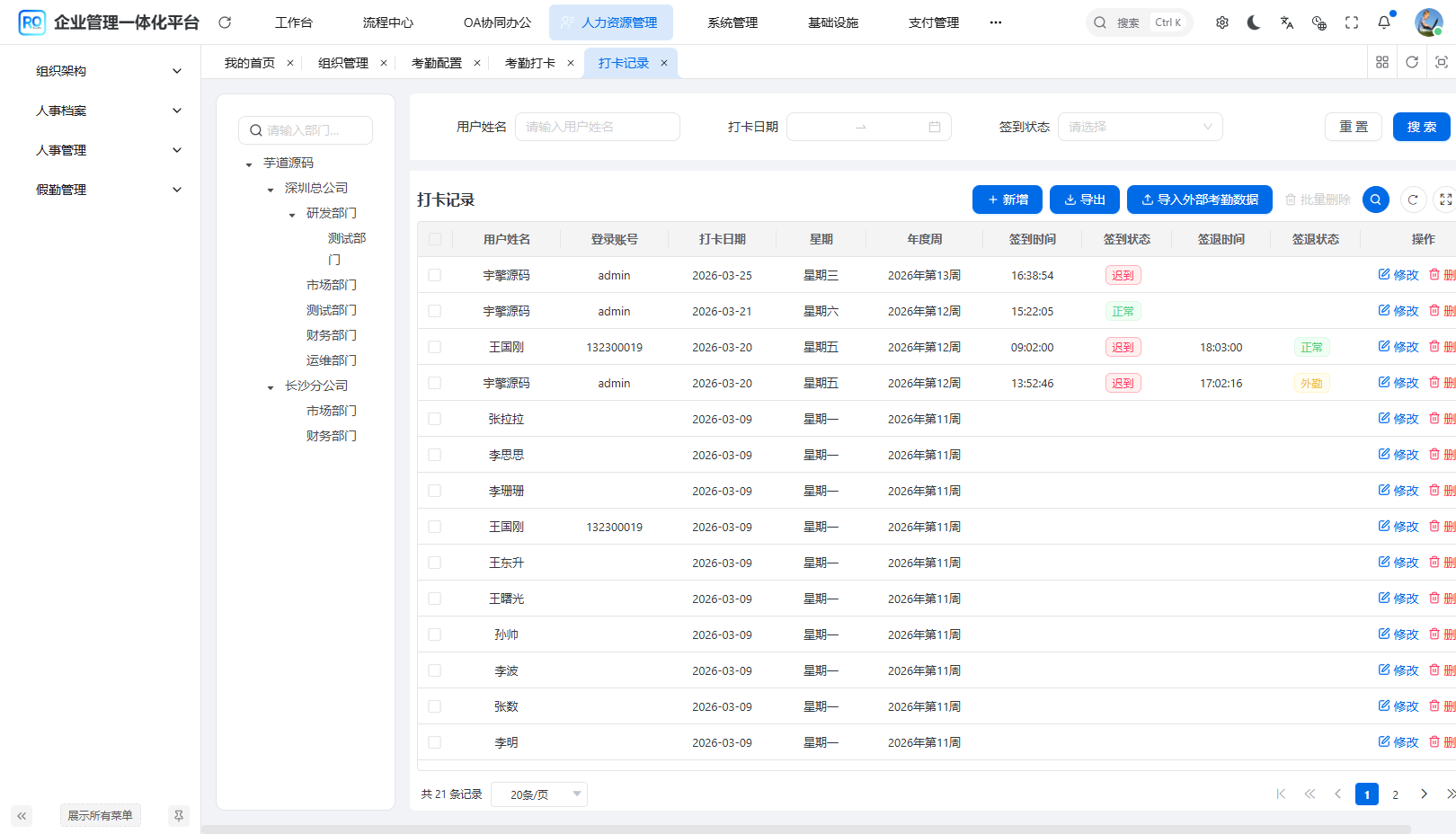The image size is (1456, 834).
Task: Switch to the 考勤打卡 tab
Action: point(531,62)
